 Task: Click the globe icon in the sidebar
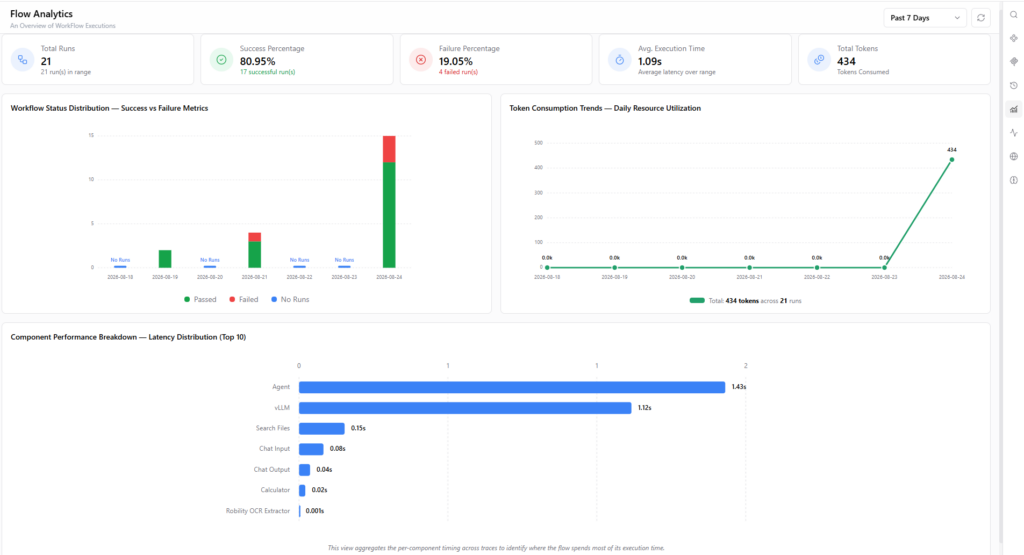point(1014,156)
